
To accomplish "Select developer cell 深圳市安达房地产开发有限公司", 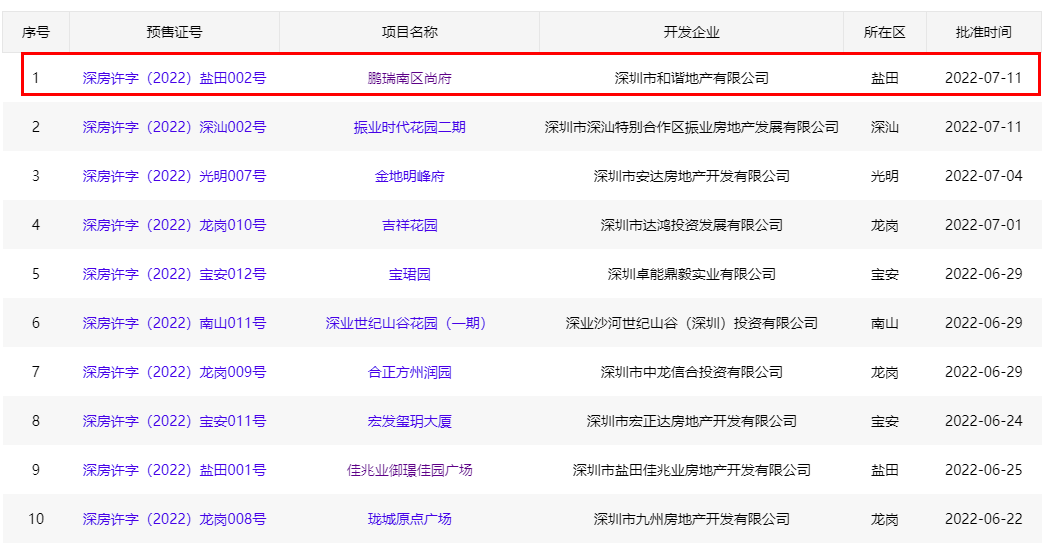I will pyautogui.click(x=692, y=176).
